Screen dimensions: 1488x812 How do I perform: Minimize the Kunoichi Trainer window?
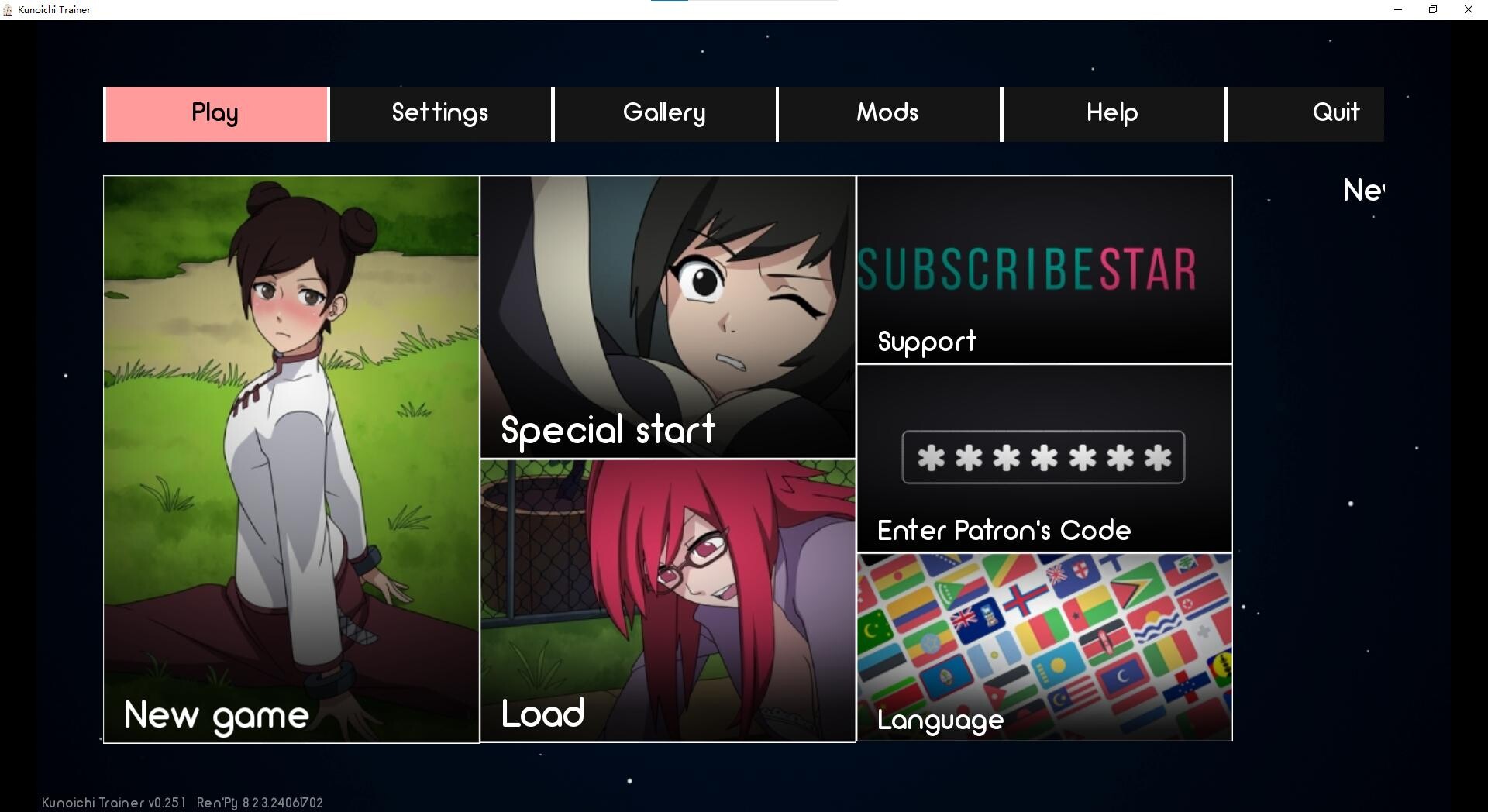pos(1398,9)
